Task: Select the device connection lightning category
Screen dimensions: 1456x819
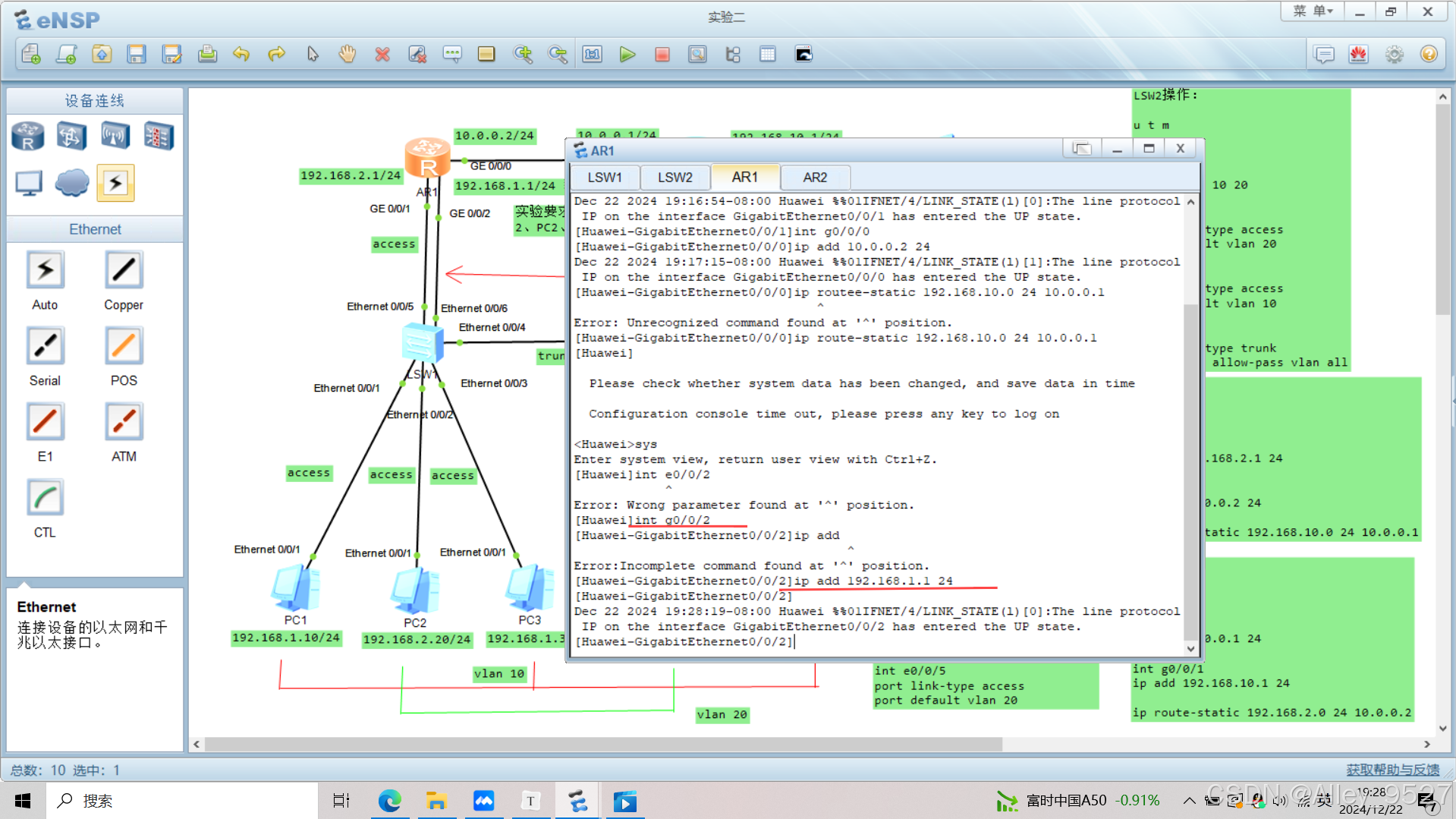Action: click(115, 183)
